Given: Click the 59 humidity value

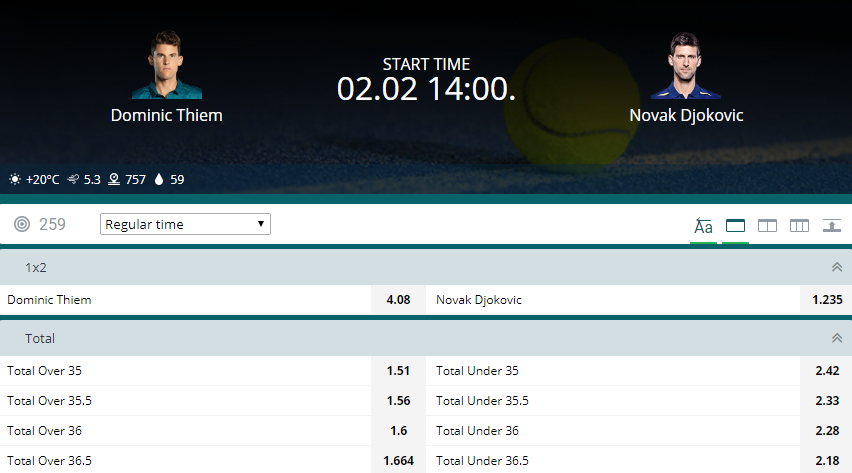Looking at the screenshot, I should click(x=177, y=179).
